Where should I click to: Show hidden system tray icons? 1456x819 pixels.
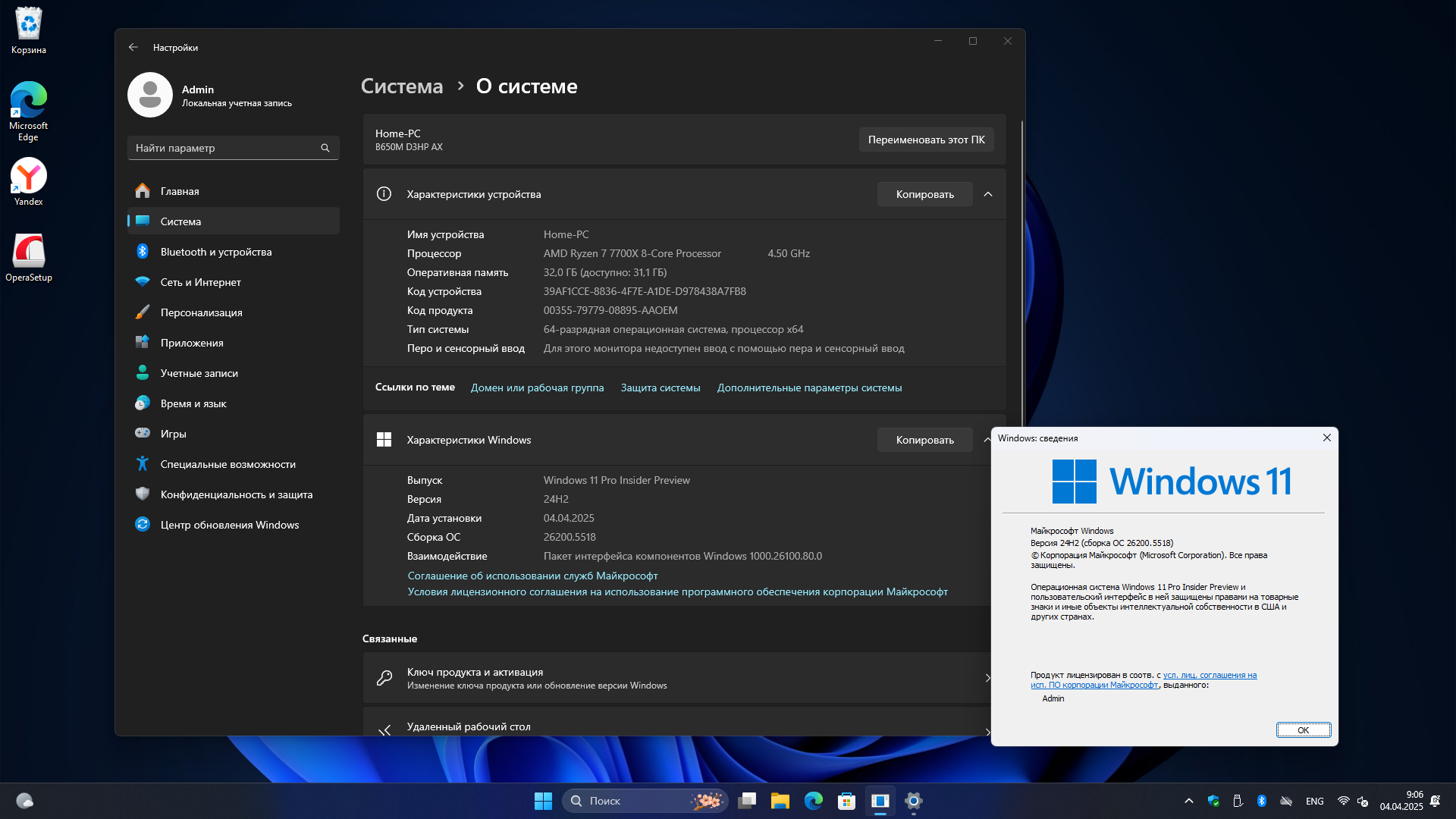click(1188, 801)
